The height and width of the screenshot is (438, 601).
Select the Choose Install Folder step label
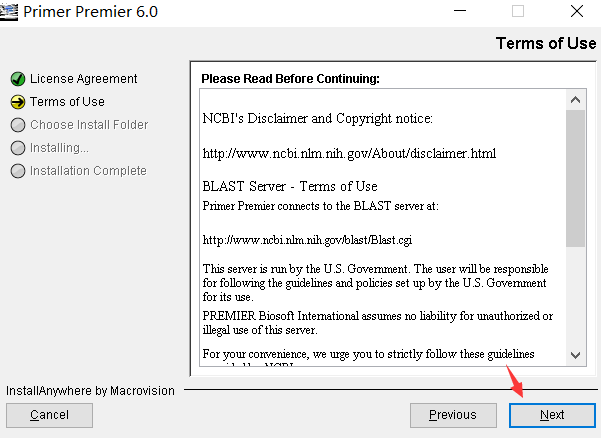(x=89, y=125)
